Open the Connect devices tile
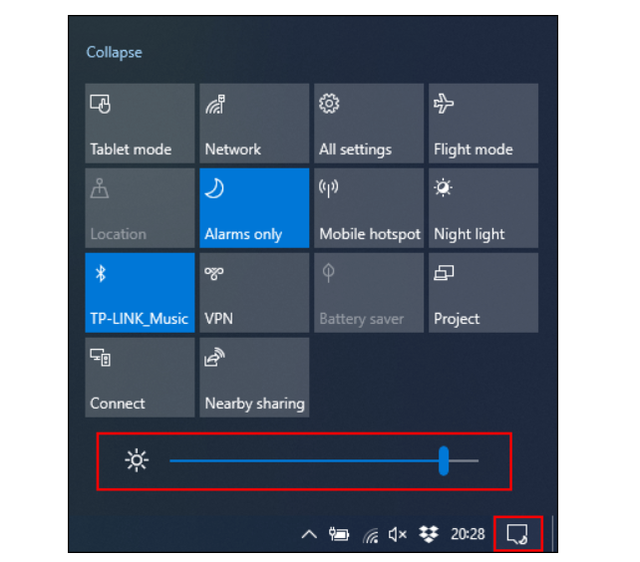This screenshot has height=562, width=640. click(140, 377)
